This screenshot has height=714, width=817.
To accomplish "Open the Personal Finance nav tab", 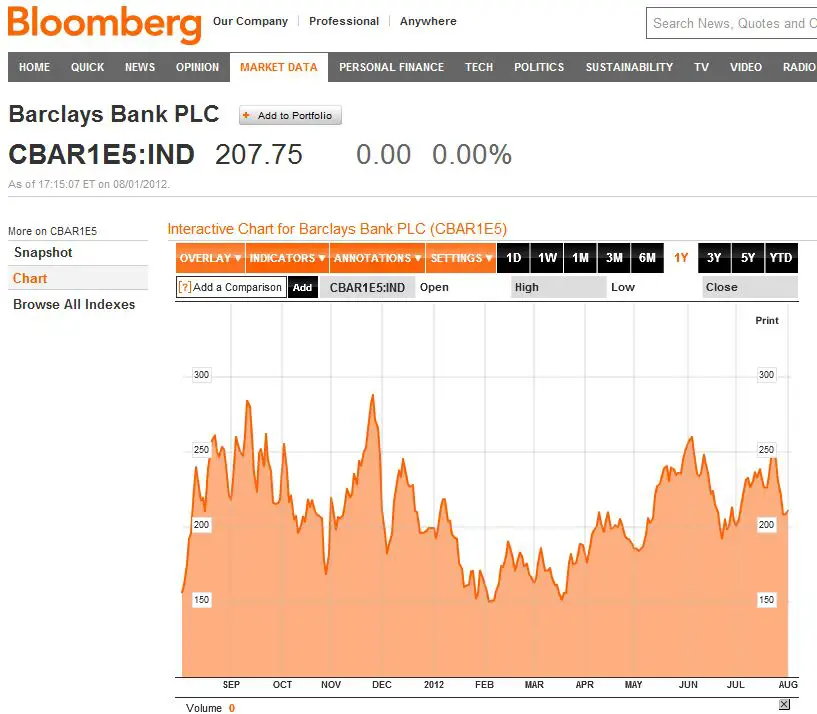I will 391,67.
